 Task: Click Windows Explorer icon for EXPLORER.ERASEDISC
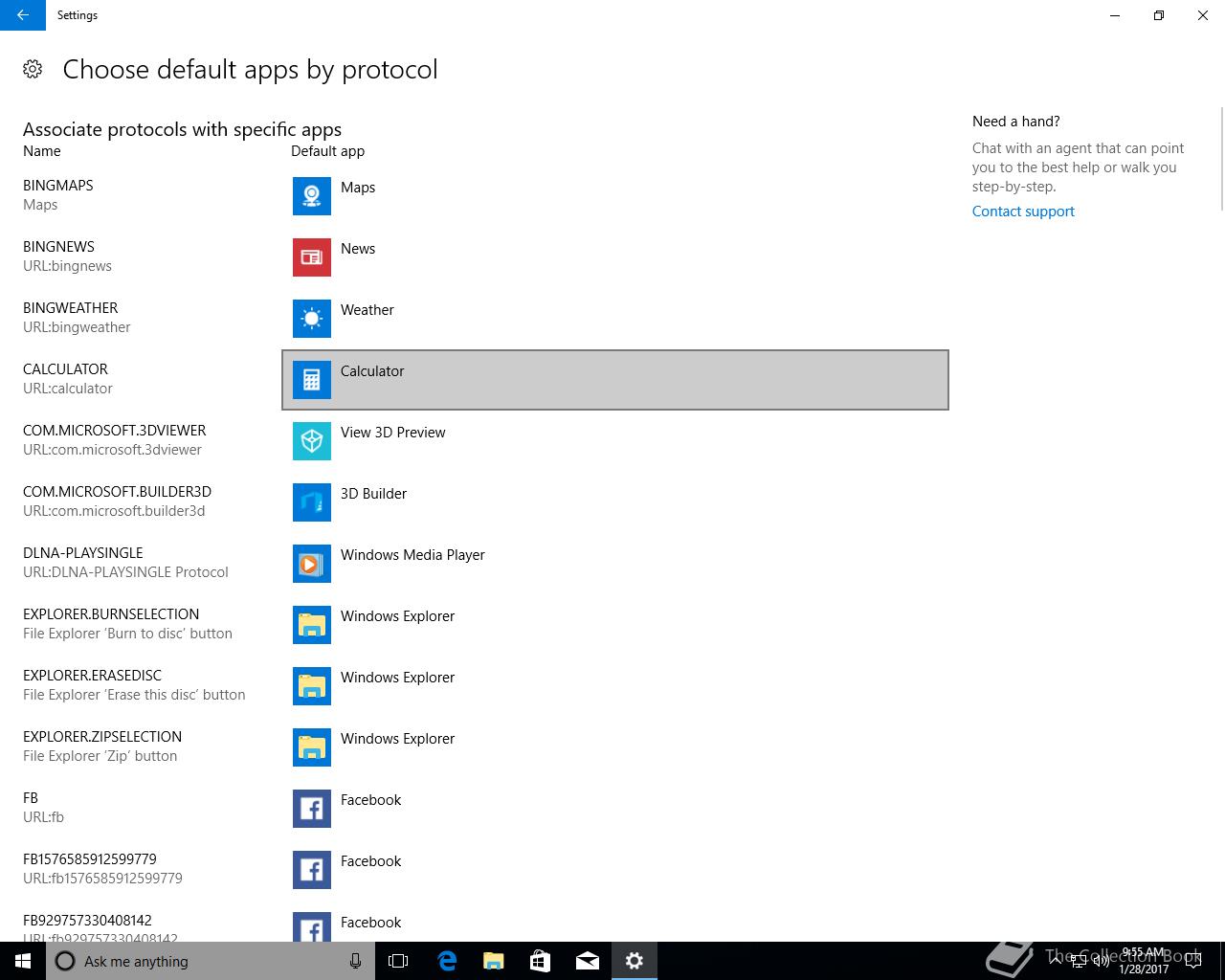312,686
